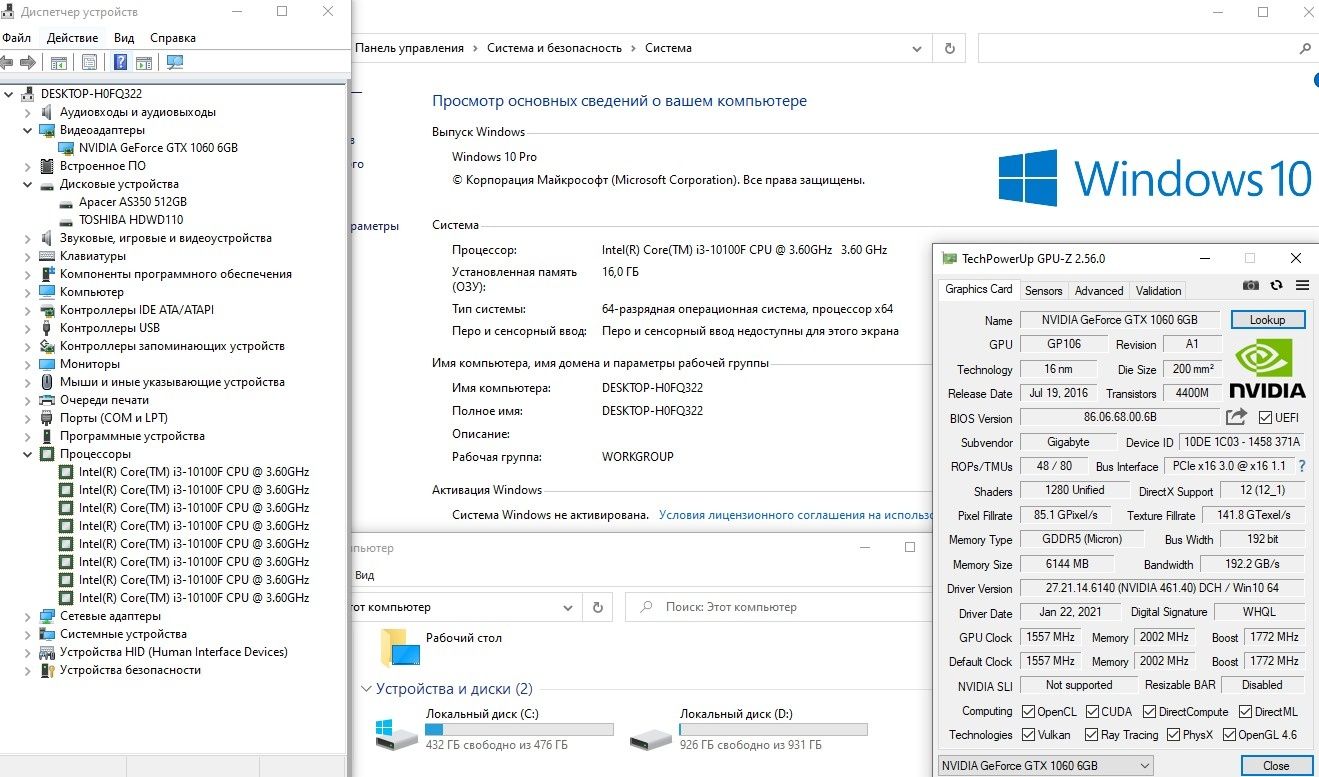Click NVIDIA logo in GPU-Z

click(x=1267, y=369)
